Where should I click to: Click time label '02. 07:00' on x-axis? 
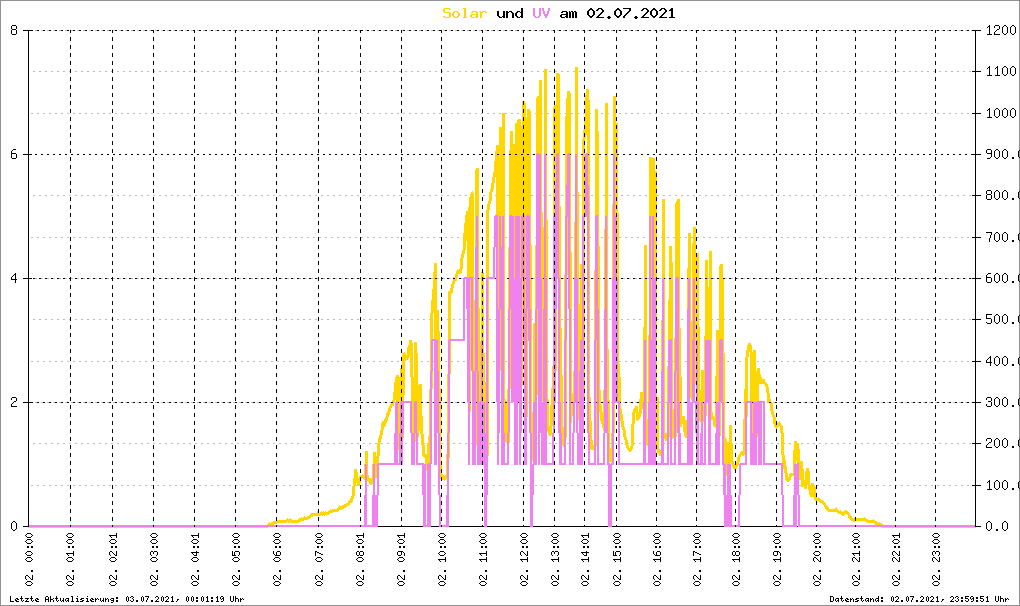(319, 559)
